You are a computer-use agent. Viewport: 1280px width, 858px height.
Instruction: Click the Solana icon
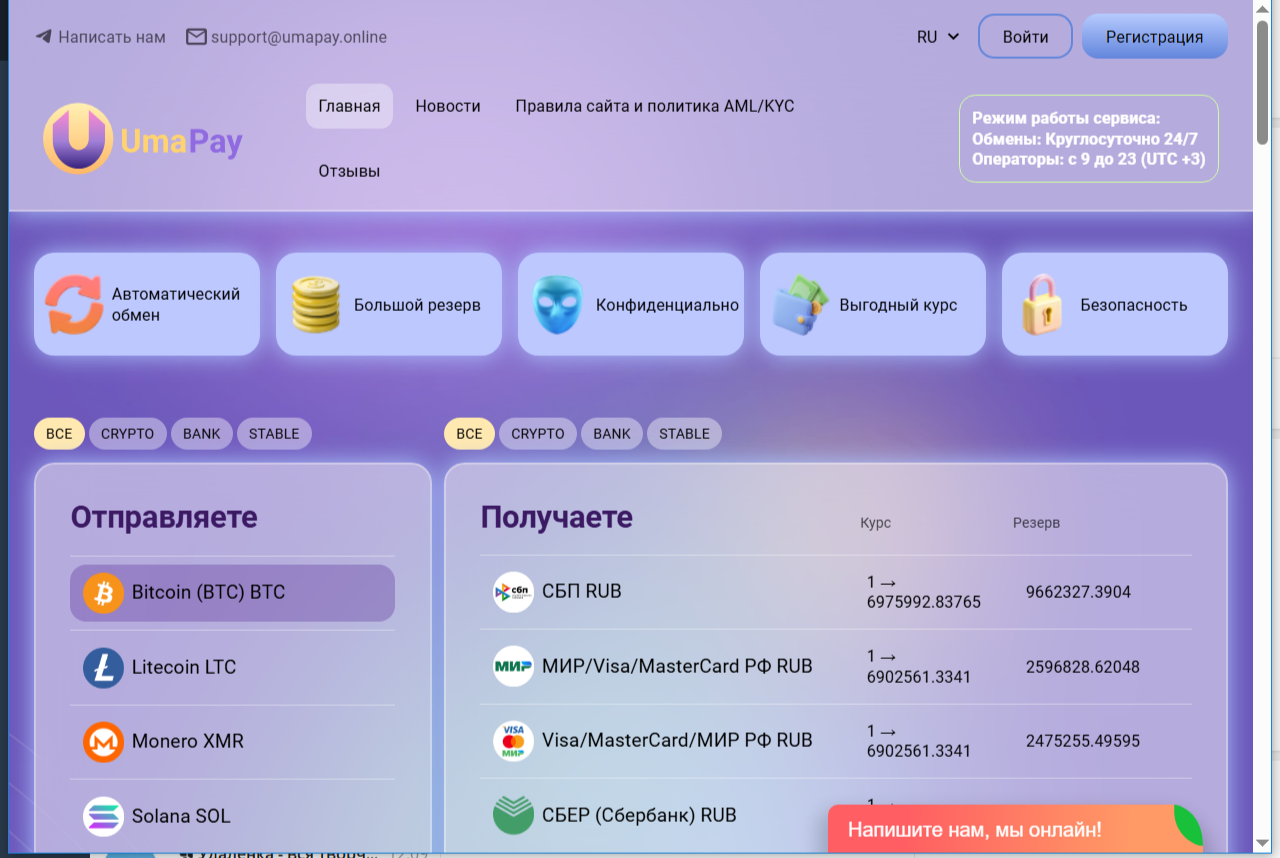tap(103, 816)
